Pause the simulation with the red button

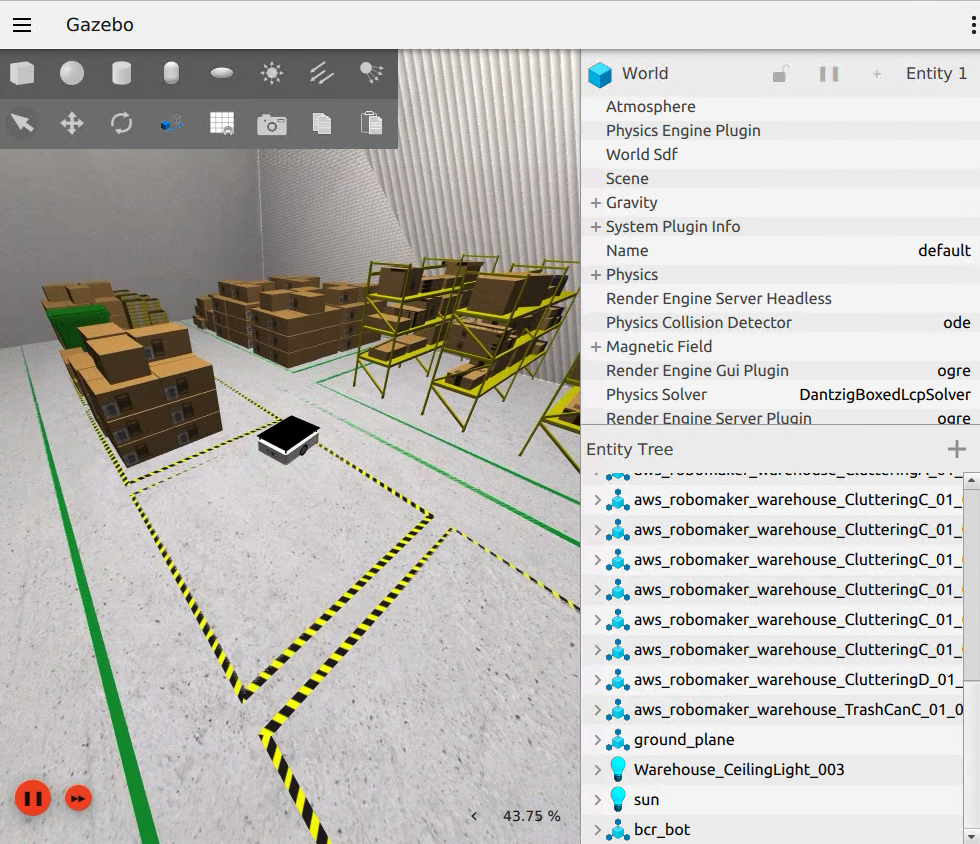(32, 798)
